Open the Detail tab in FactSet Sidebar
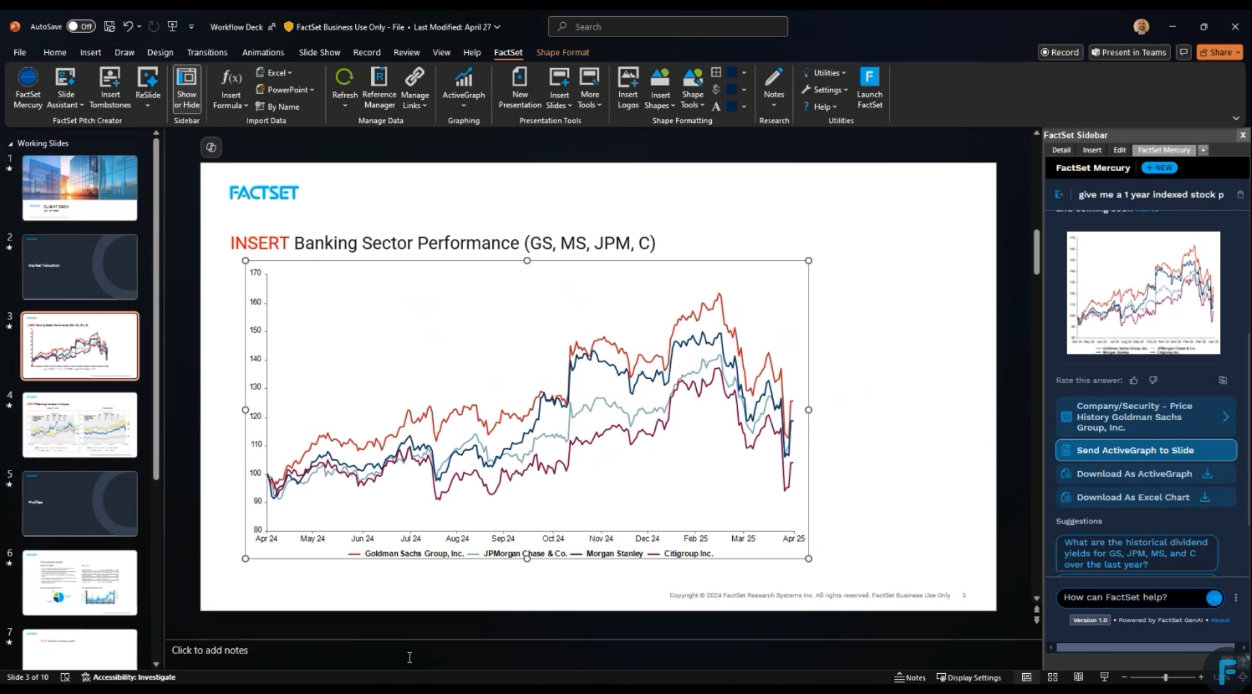The height and width of the screenshot is (694, 1252). click(x=1061, y=150)
